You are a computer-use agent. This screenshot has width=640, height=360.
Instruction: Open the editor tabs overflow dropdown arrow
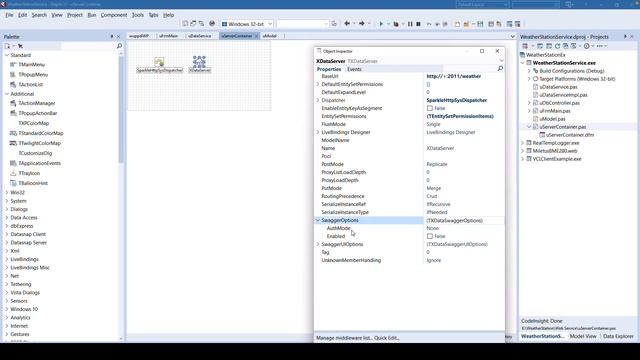pyautogui.click(x=513, y=36)
